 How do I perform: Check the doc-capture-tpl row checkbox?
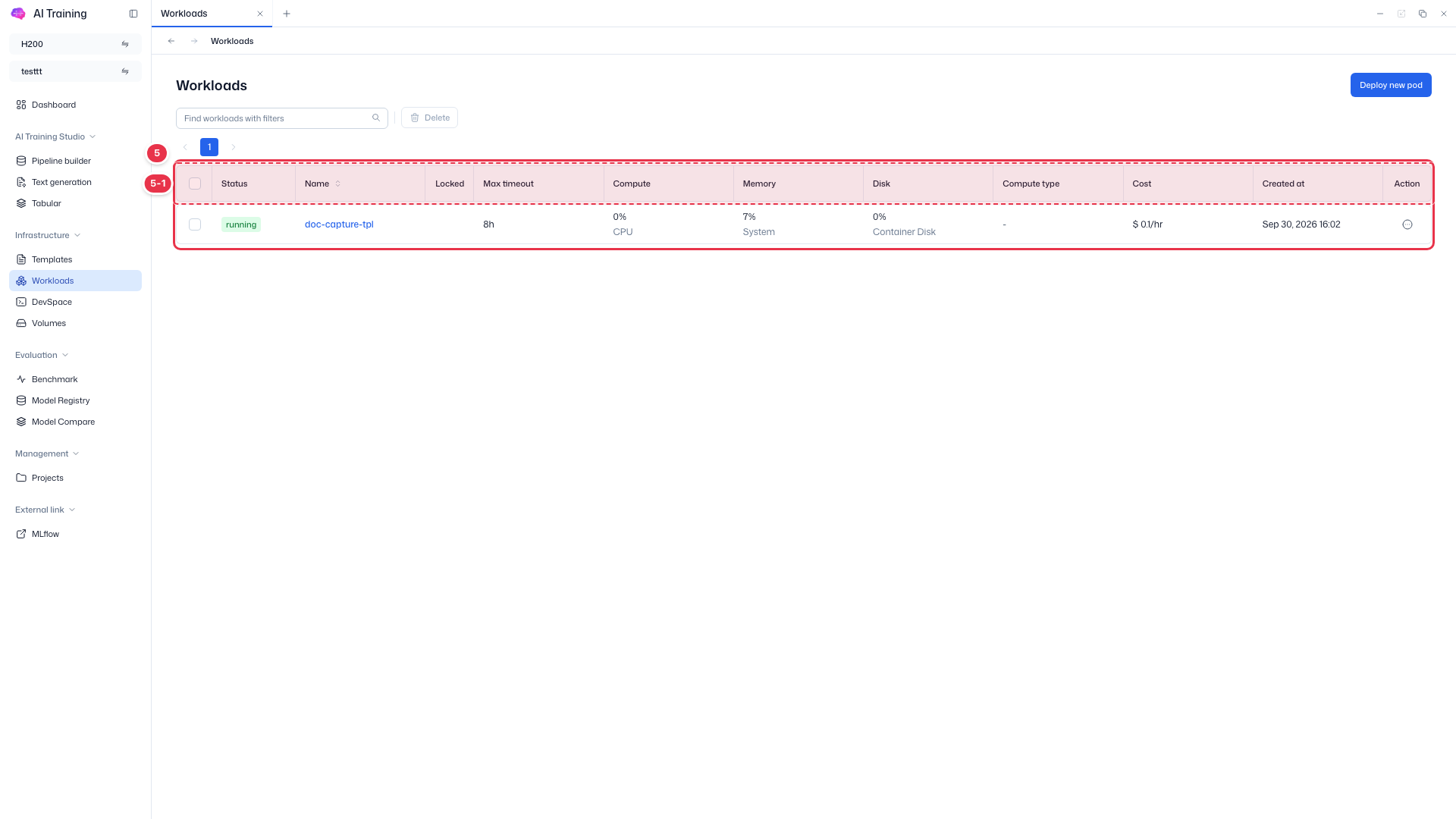pyautogui.click(x=195, y=224)
